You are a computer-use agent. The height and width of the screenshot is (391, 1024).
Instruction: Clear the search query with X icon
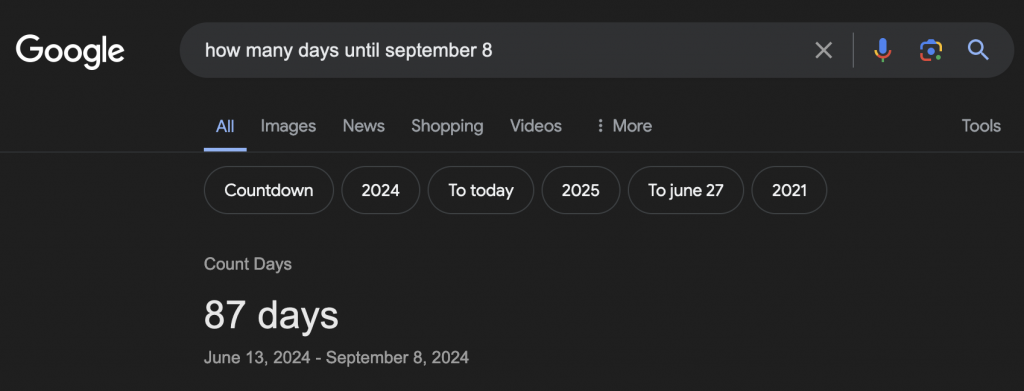point(824,50)
